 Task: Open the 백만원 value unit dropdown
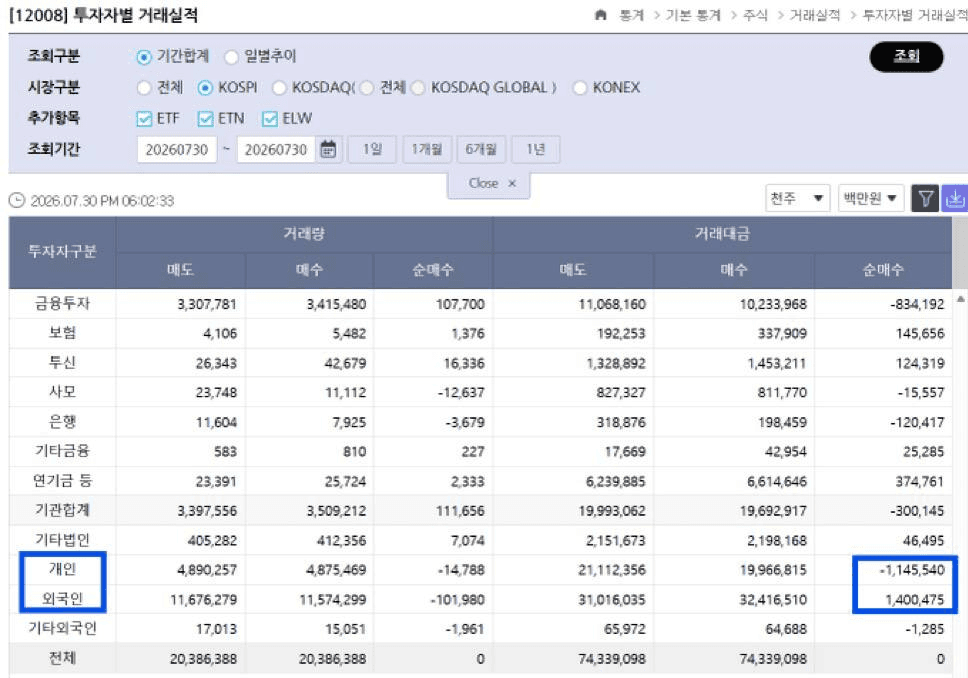tap(870, 198)
